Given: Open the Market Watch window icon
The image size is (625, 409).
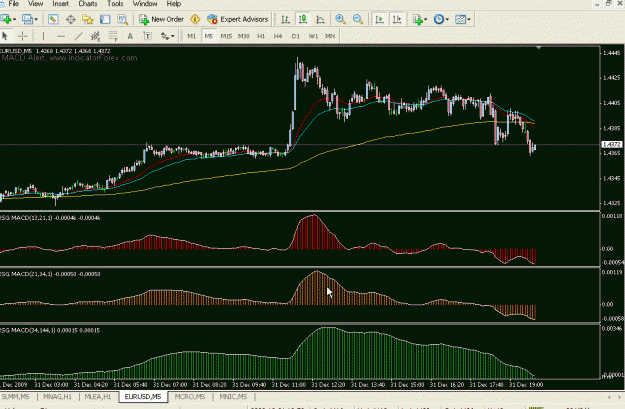Looking at the screenshot, I should (x=53, y=19).
